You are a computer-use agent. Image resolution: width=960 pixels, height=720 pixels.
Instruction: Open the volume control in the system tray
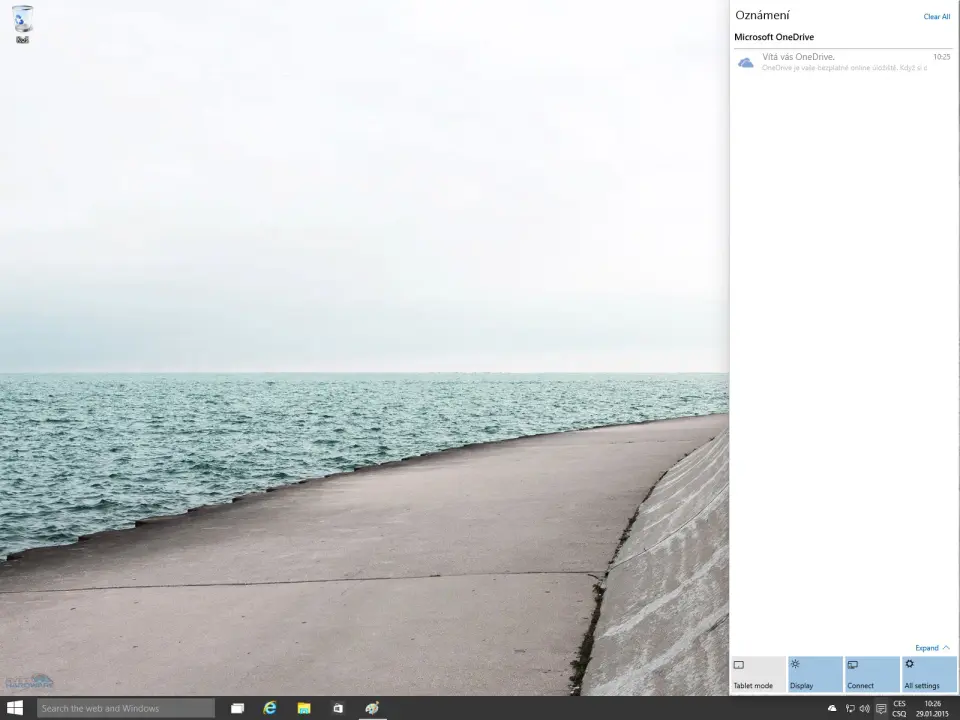tap(864, 708)
